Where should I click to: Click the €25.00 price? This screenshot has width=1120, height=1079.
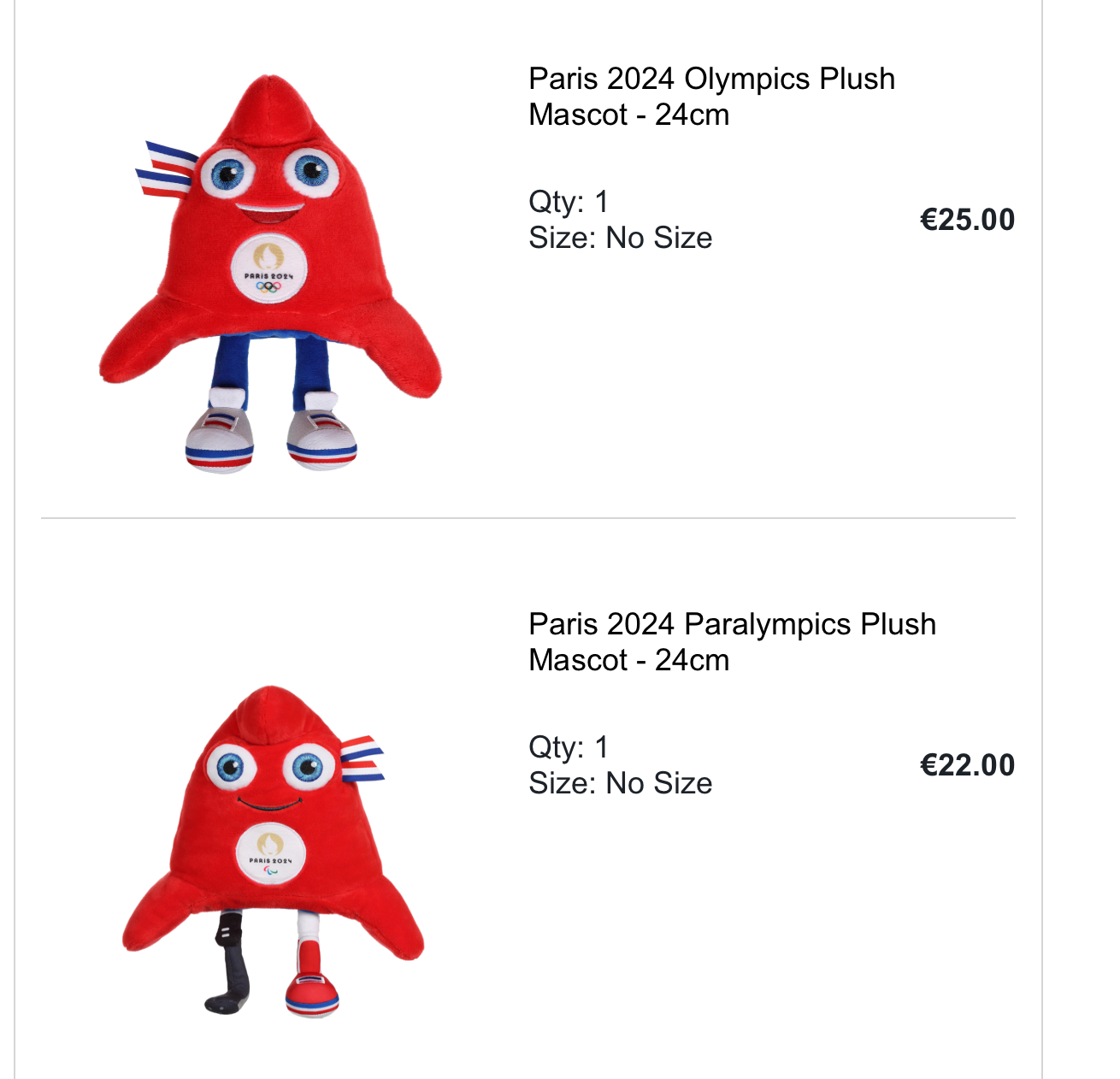(x=967, y=220)
